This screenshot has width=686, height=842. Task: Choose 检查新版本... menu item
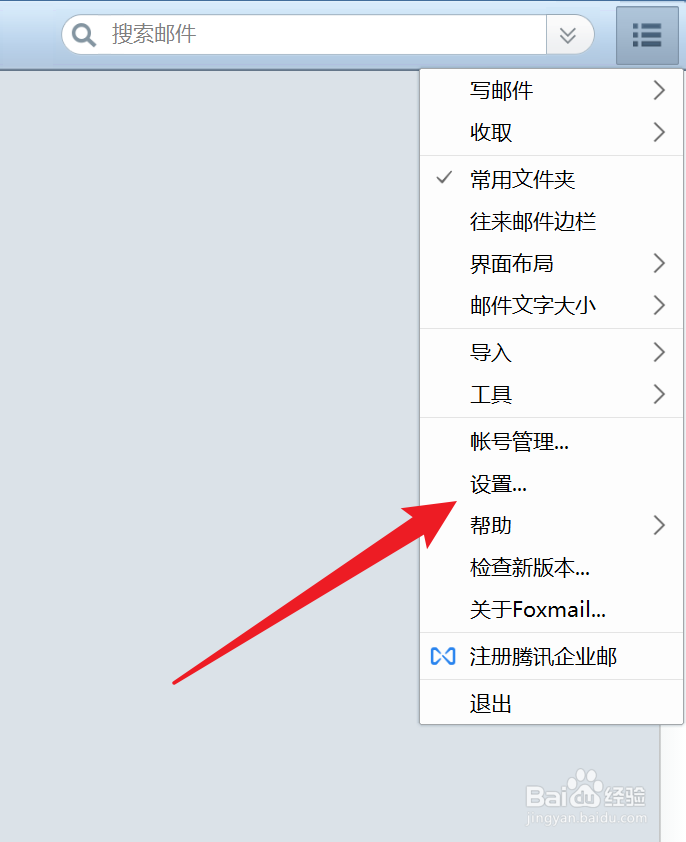[551, 567]
